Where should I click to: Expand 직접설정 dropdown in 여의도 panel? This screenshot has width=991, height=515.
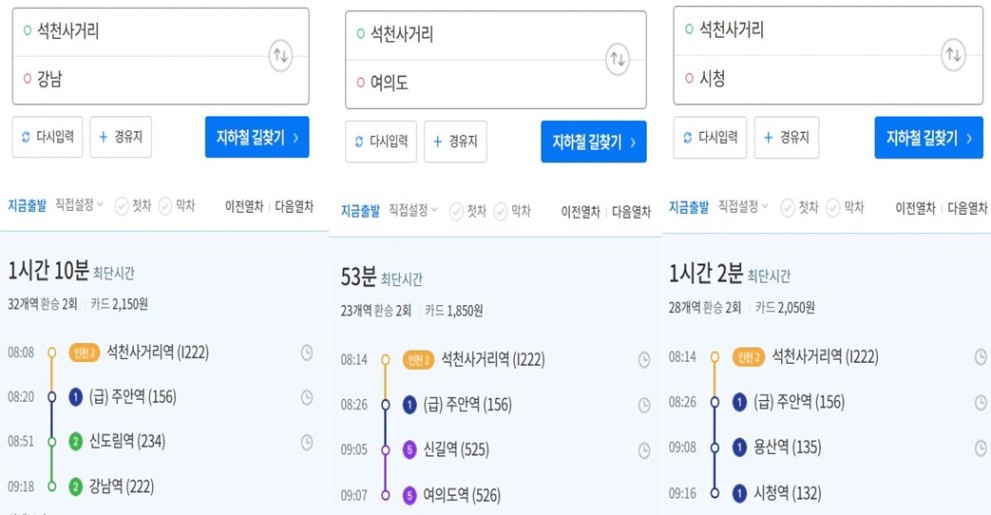coord(413,210)
